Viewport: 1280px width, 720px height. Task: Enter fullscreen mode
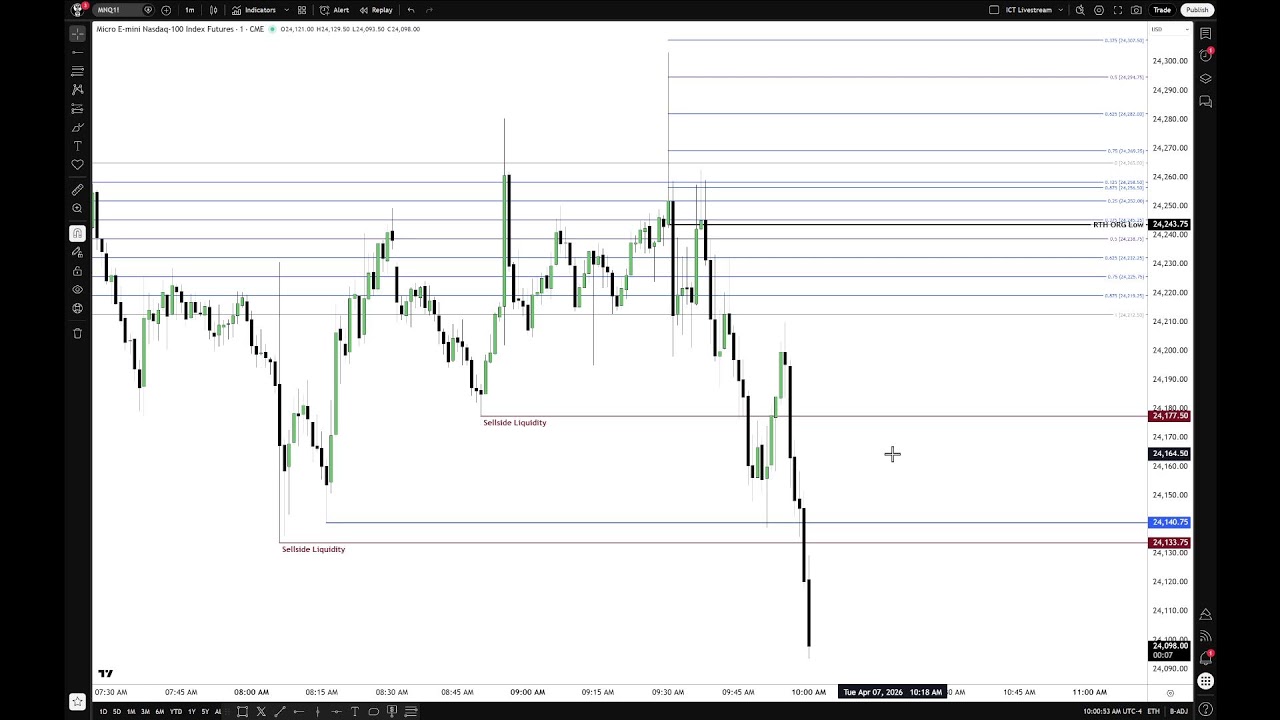point(1120,10)
